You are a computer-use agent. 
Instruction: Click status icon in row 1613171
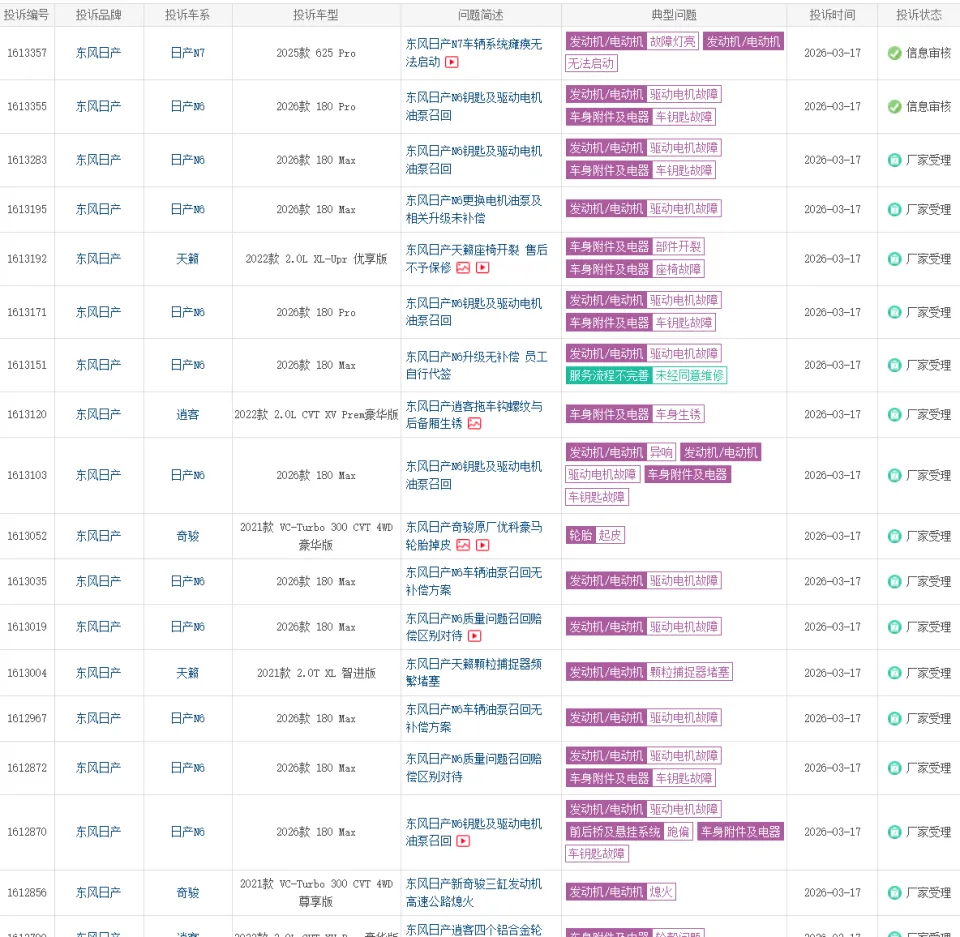click(894, 312)
